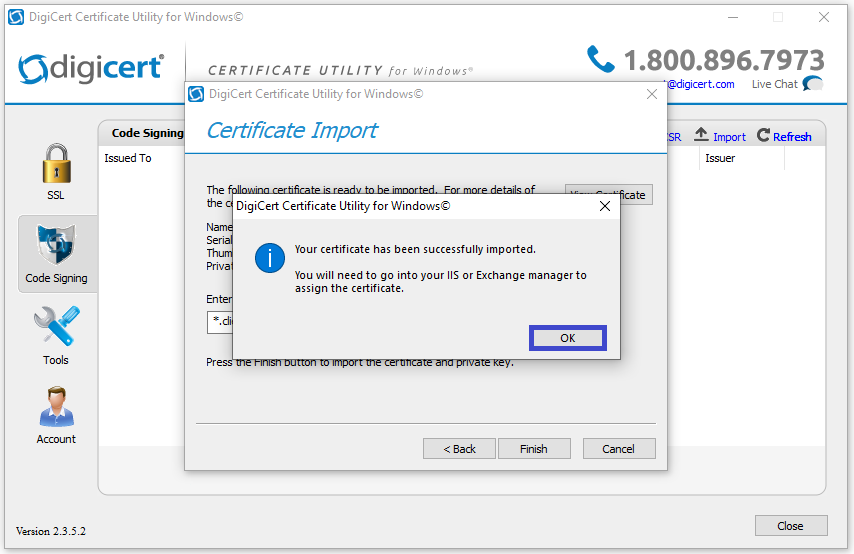Viewport: 854px width, 554px height.
Task: Close the main DigiCert Utility window
Action: pos(824,17)
